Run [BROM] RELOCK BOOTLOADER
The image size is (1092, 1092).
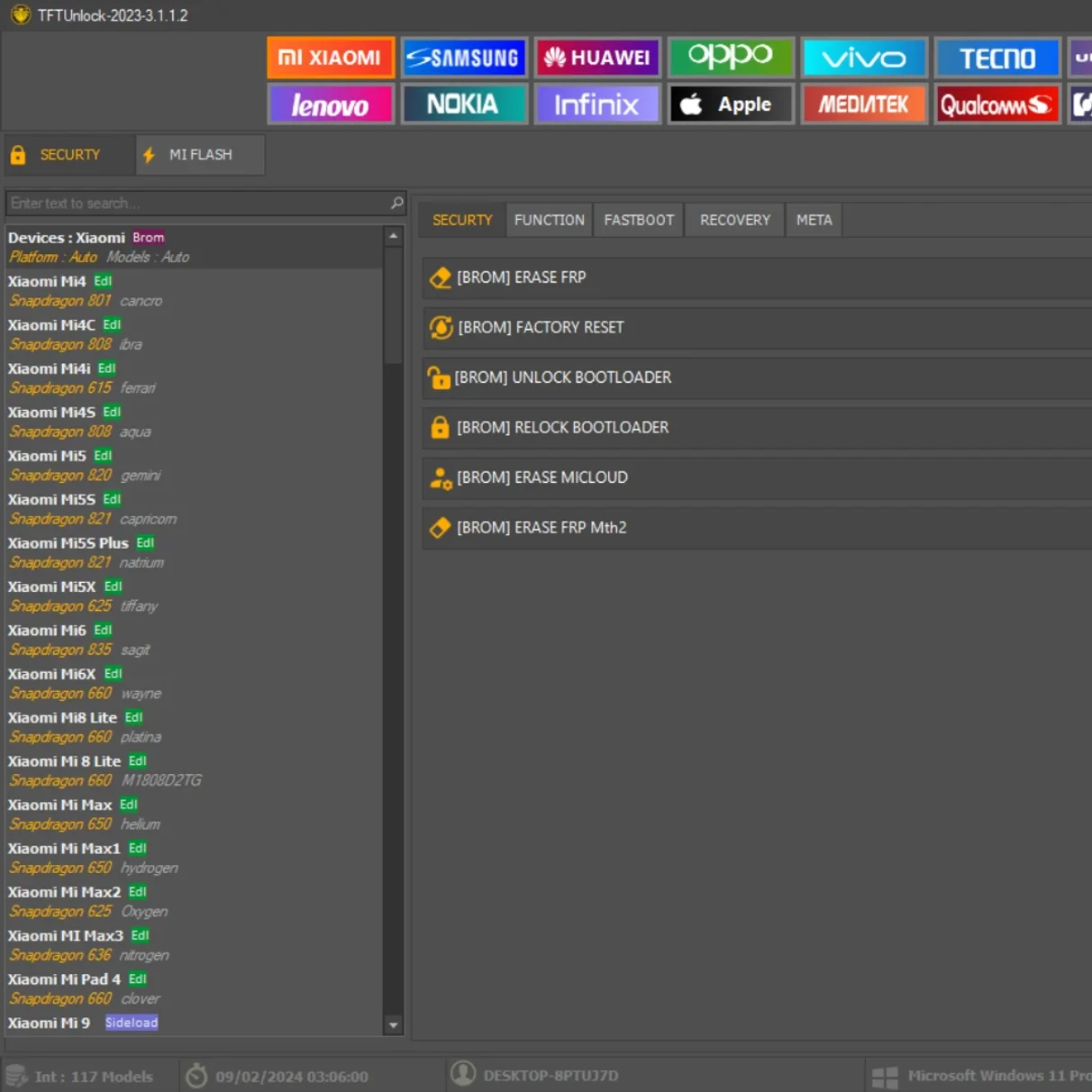757,427
